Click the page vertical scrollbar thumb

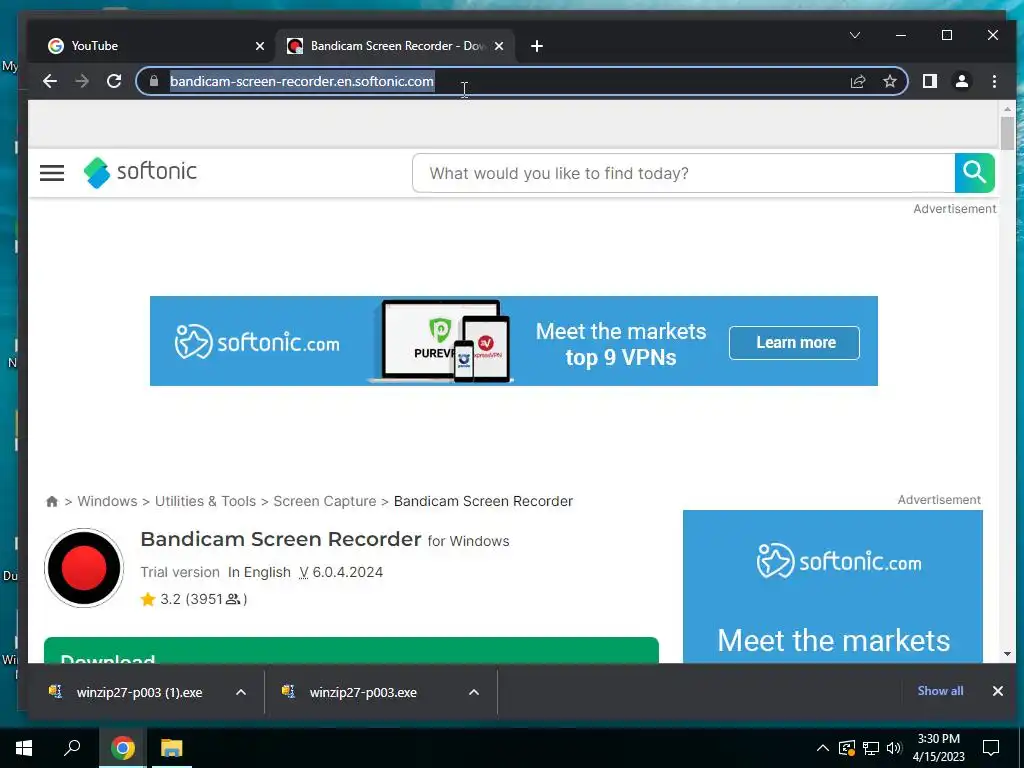pos(1007,133)
